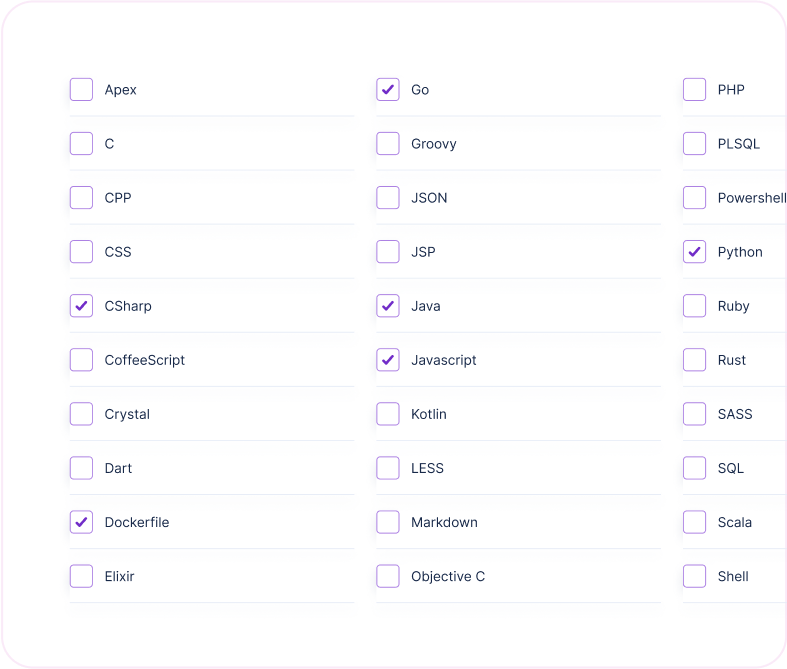Image resolution: width=787 pixels, height=669 pixels.
Task: Enable the Groovy checkbox
Action: [x=388, y=144]
